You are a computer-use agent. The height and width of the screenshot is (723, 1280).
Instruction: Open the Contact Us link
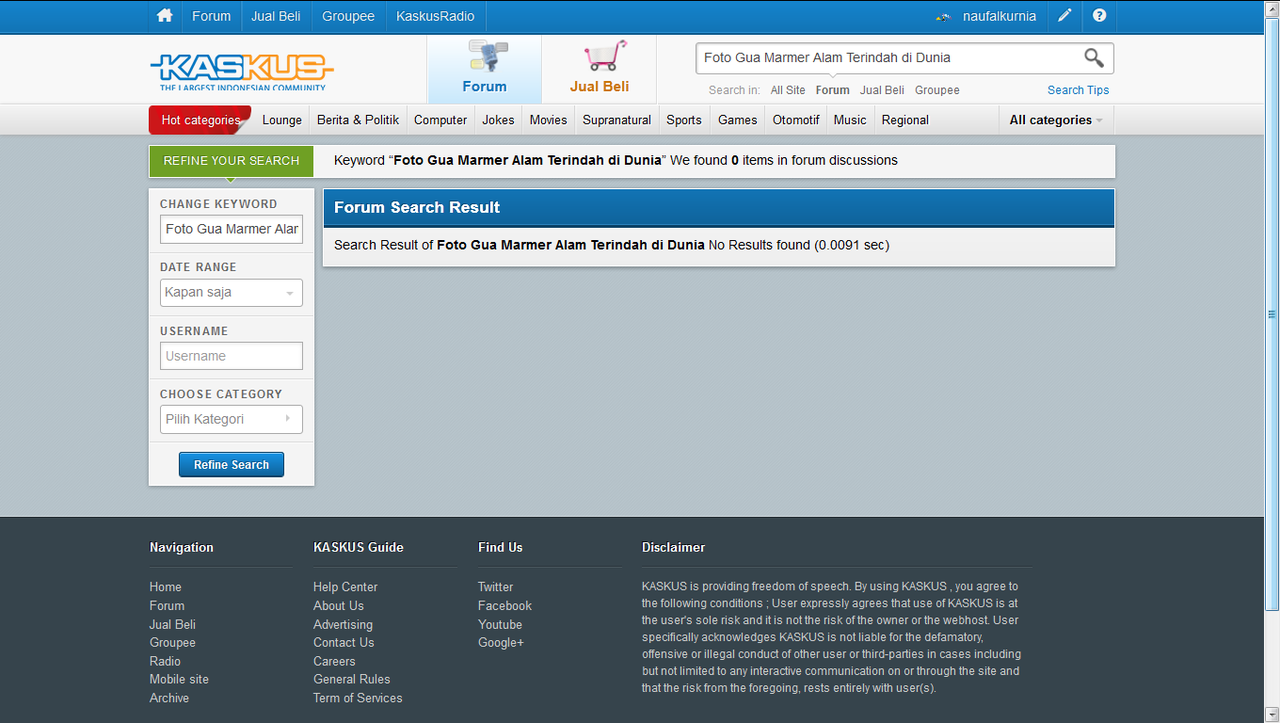click(x=344, y=643)
